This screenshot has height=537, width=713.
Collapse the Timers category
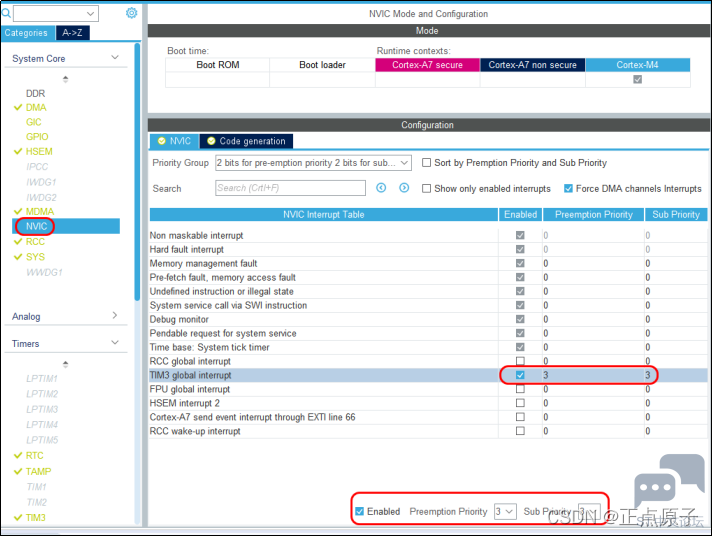click(x=115, y=342)
